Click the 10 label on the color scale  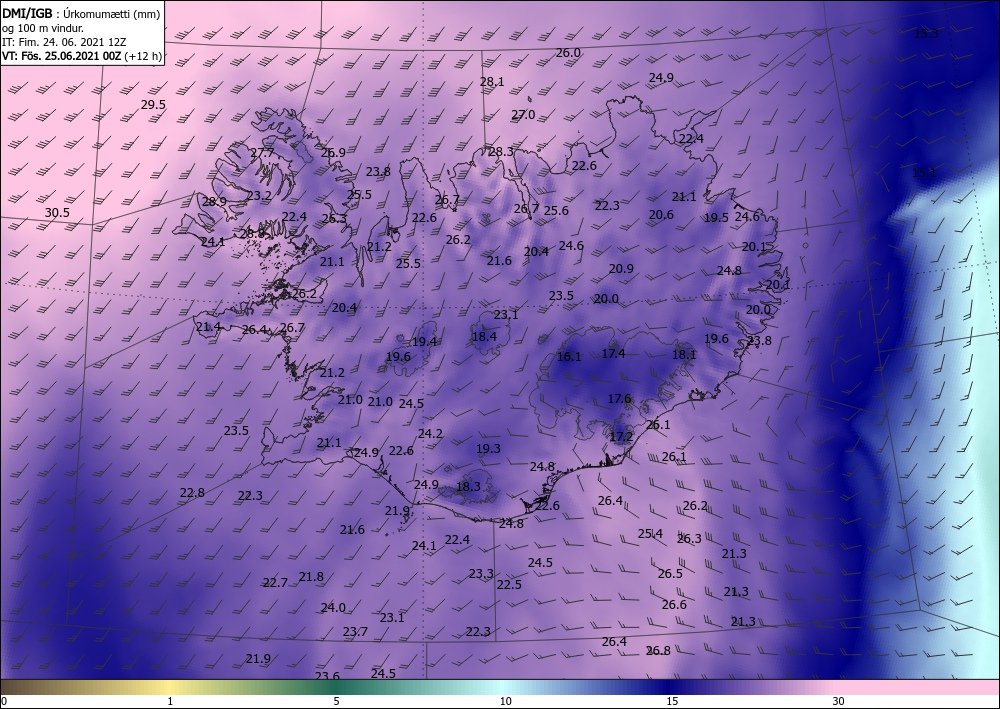pos(505,702)
